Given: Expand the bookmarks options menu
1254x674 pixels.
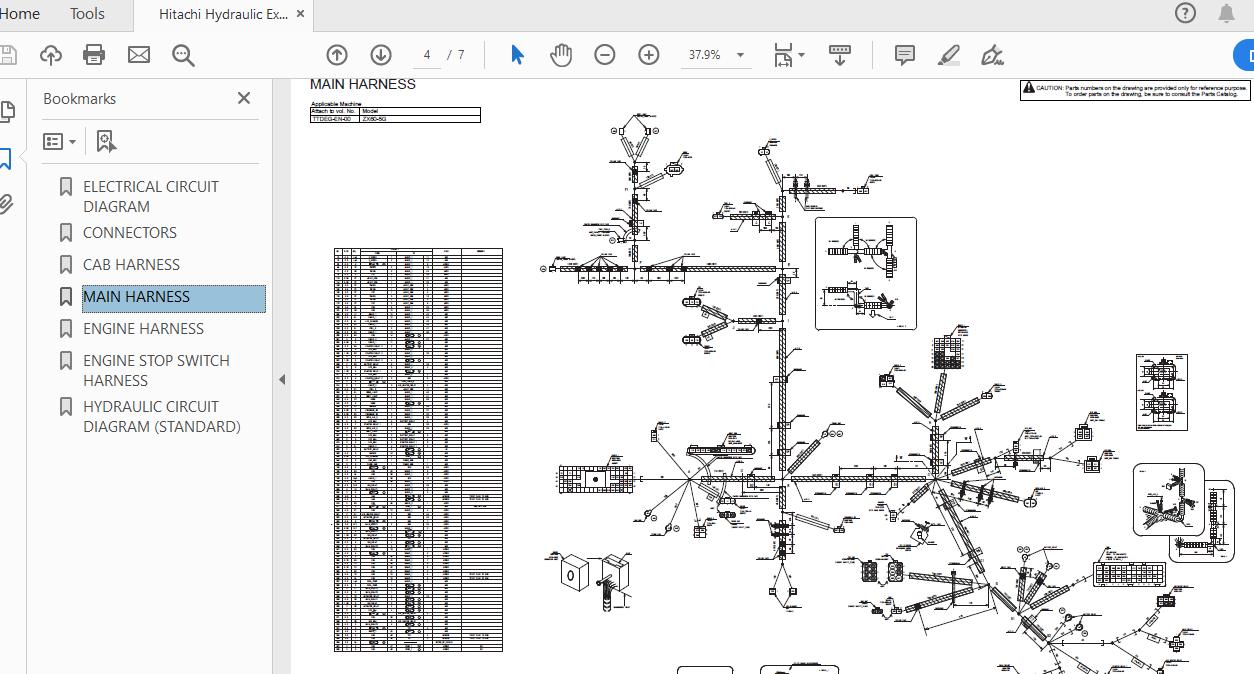Looking at the screenshot, I should tap(60, 142).
